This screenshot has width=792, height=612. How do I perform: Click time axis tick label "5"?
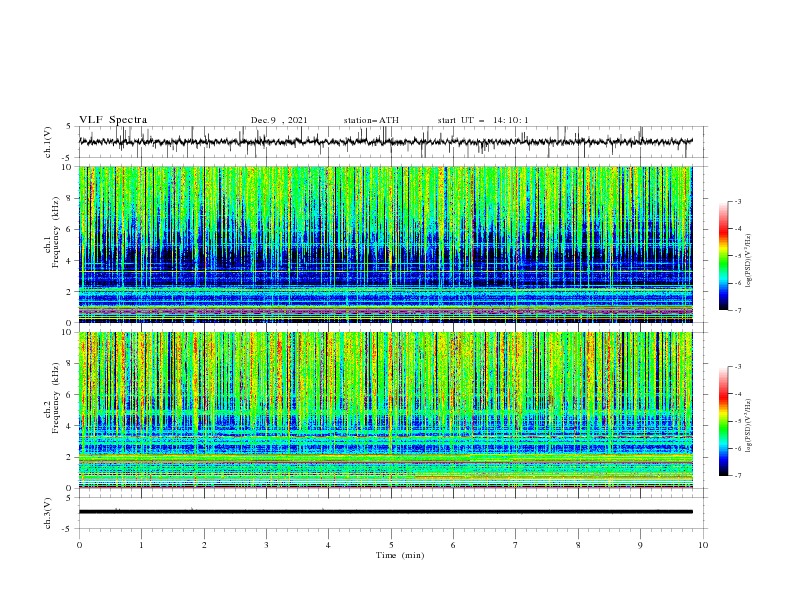coord(391,545)
